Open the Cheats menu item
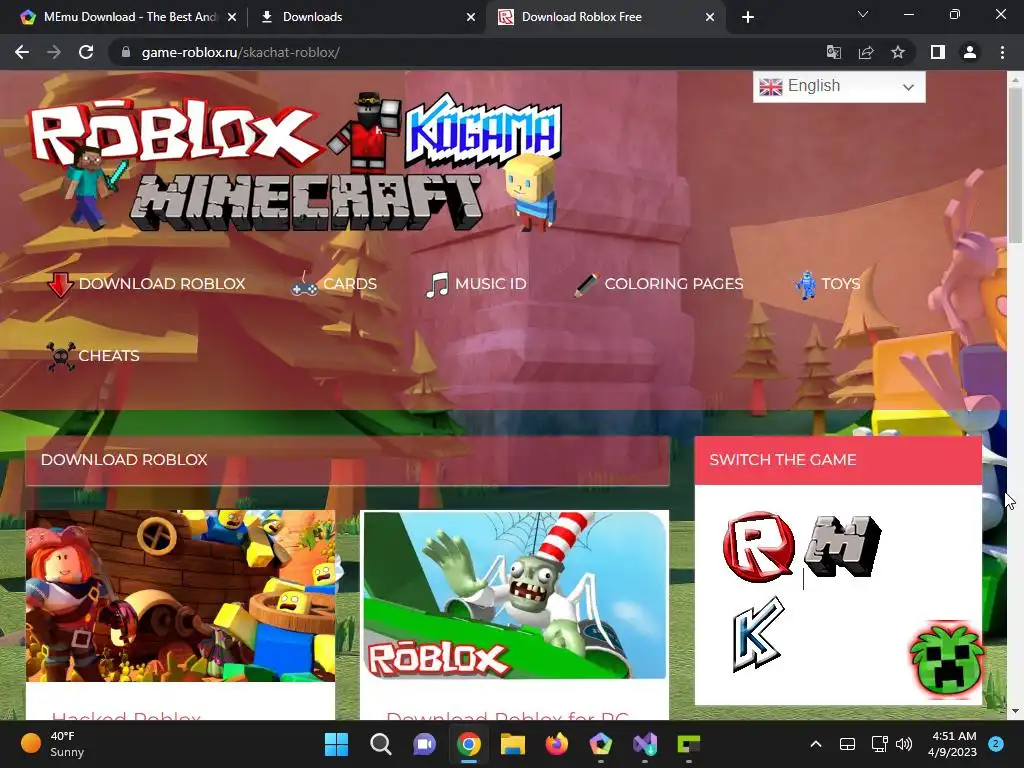Screen dimensions: 1024x768 [93, 356]
